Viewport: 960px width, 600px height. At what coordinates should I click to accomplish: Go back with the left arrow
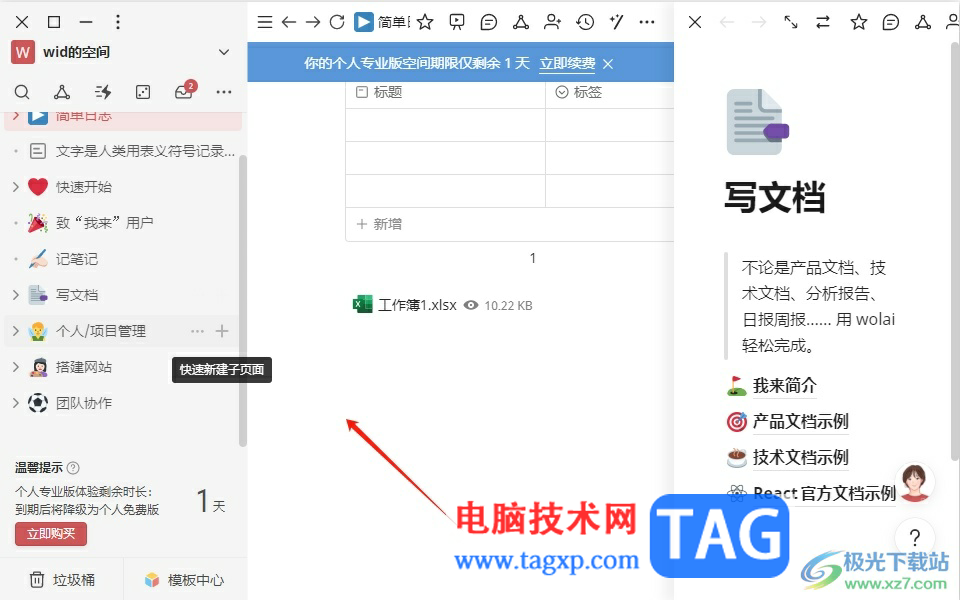coord(289,23)
